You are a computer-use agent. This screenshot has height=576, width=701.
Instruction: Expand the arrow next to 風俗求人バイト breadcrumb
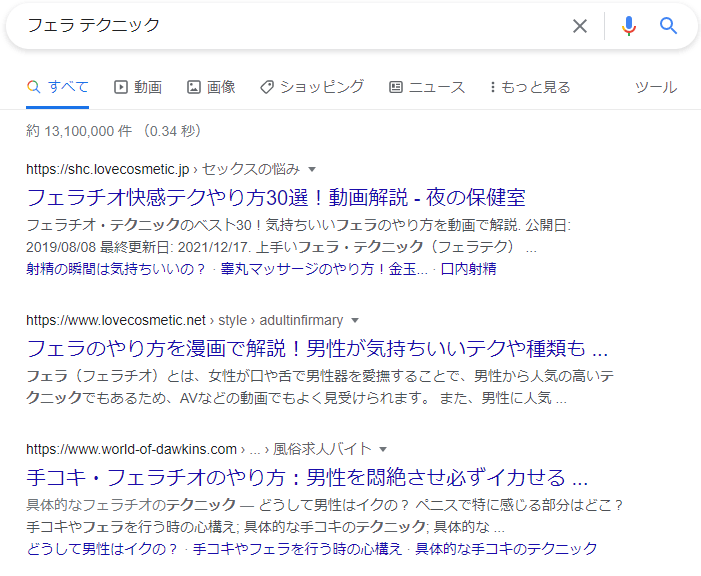[x=383, y=449]
